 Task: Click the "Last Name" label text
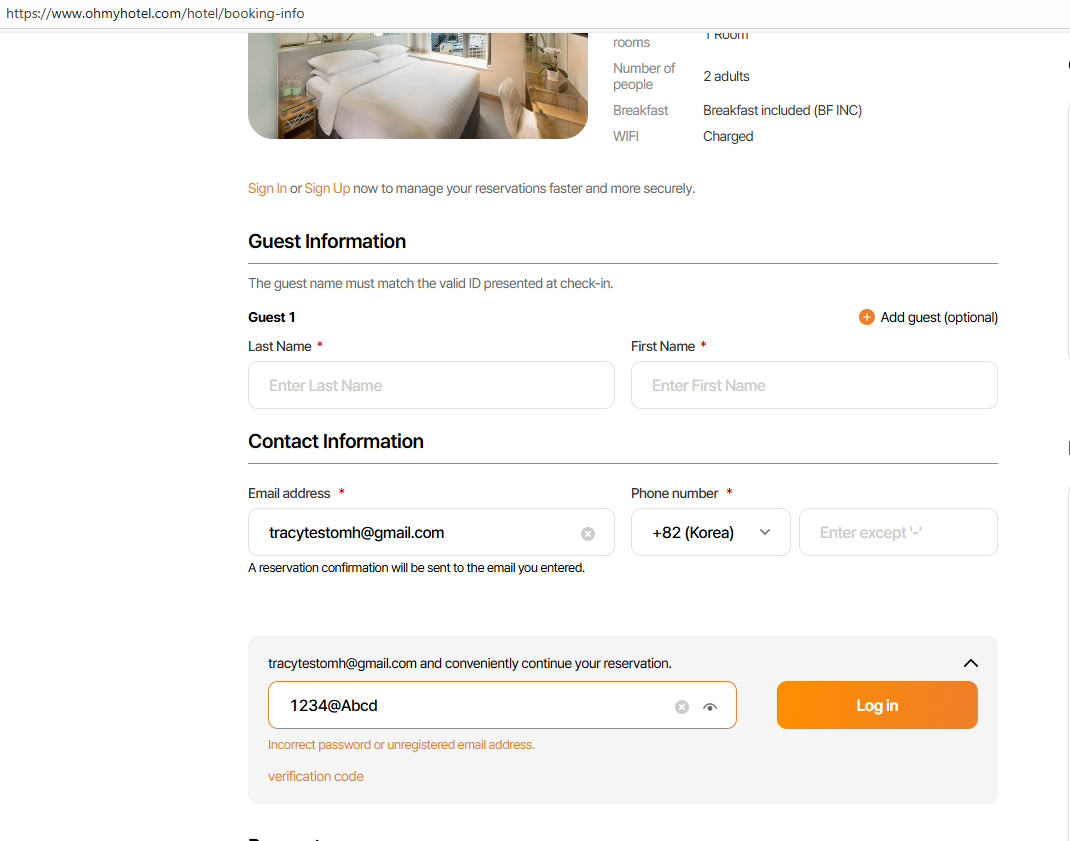279,346
